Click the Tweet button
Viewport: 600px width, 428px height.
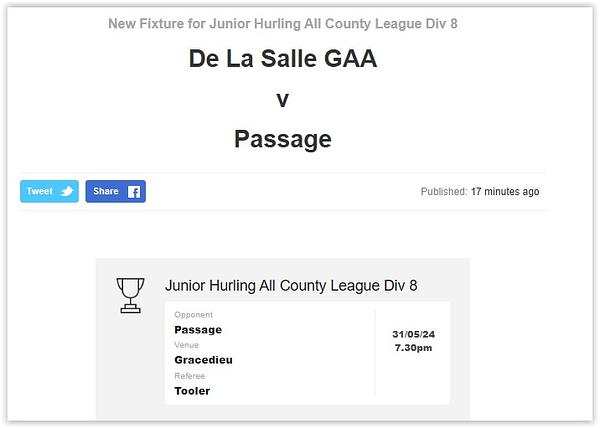49,191
